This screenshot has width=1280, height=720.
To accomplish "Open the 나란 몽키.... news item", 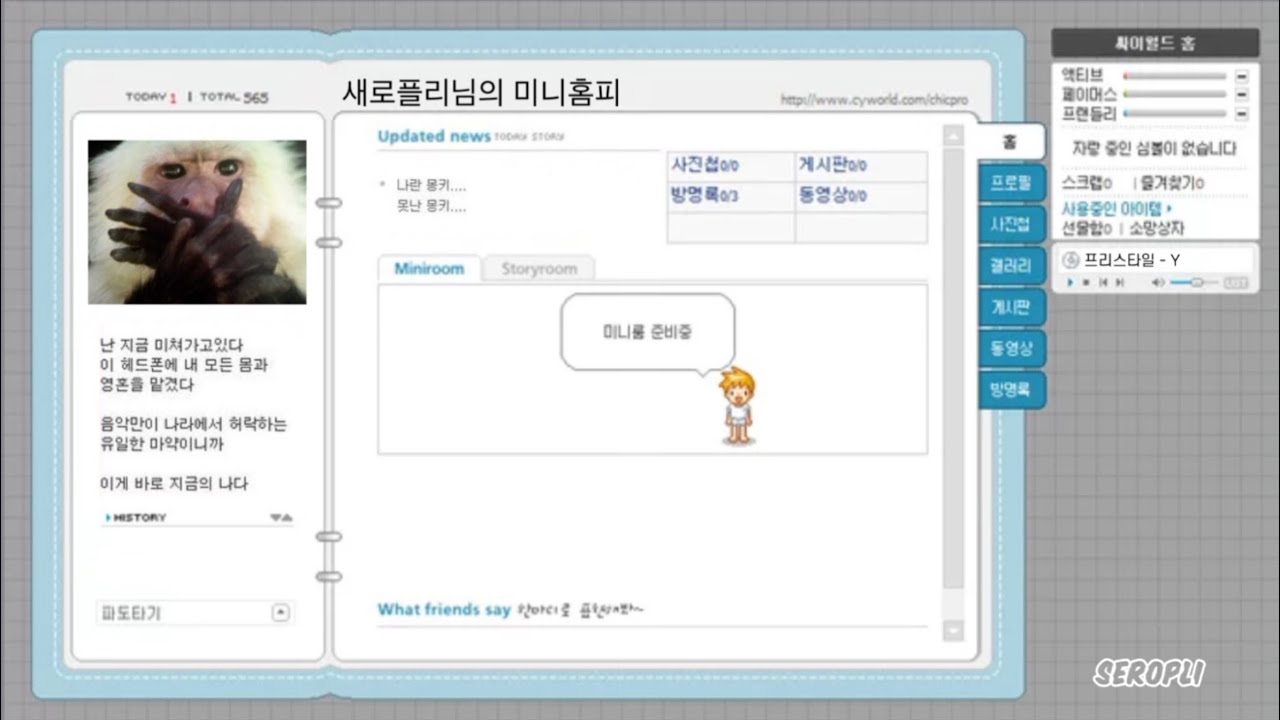I will (x=431, y=185).
